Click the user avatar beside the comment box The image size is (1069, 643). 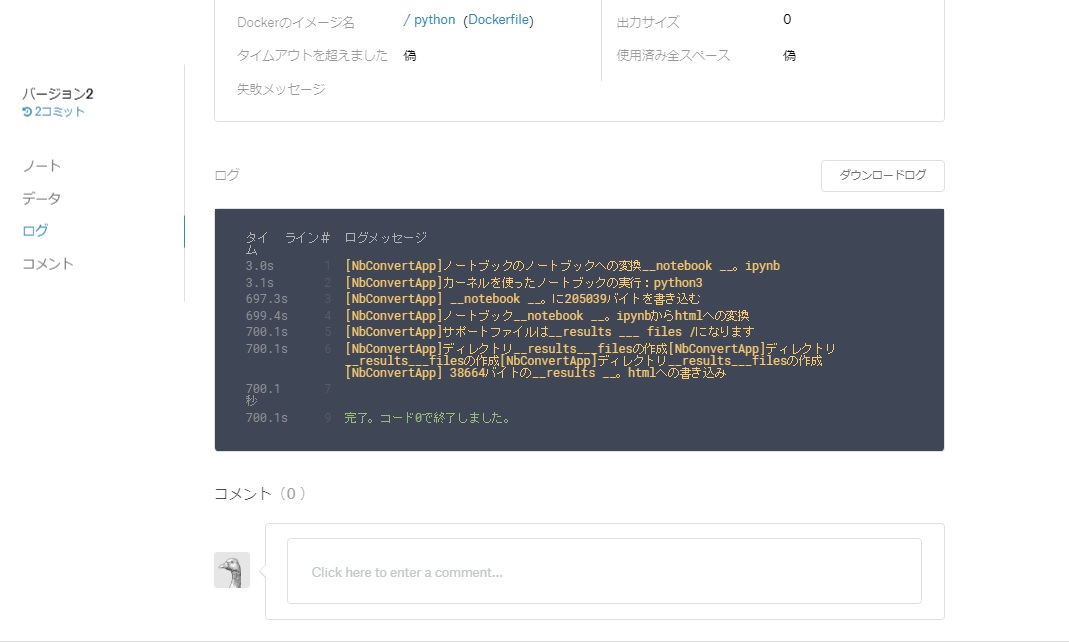[x=231, y=570]
